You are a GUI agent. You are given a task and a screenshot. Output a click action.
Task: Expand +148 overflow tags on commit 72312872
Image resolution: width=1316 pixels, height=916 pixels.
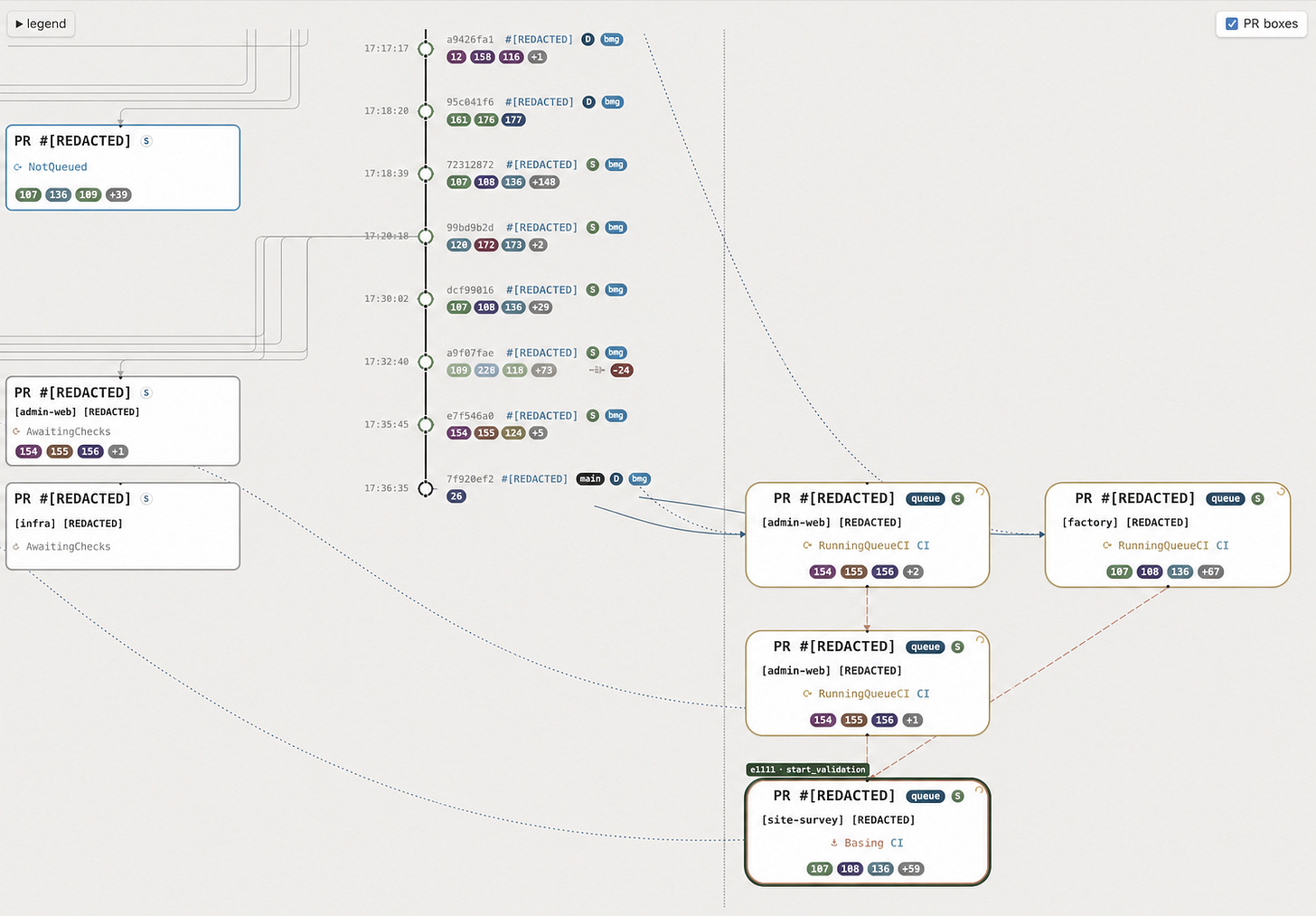pos(544,183)
